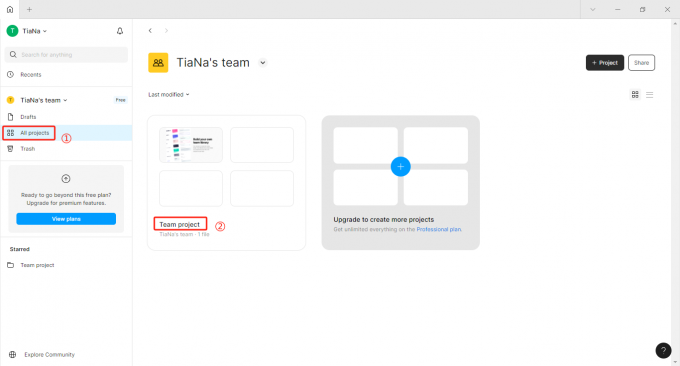Switch to list view
The height and width of the screenshot is (366, 680).
(649, 95)
